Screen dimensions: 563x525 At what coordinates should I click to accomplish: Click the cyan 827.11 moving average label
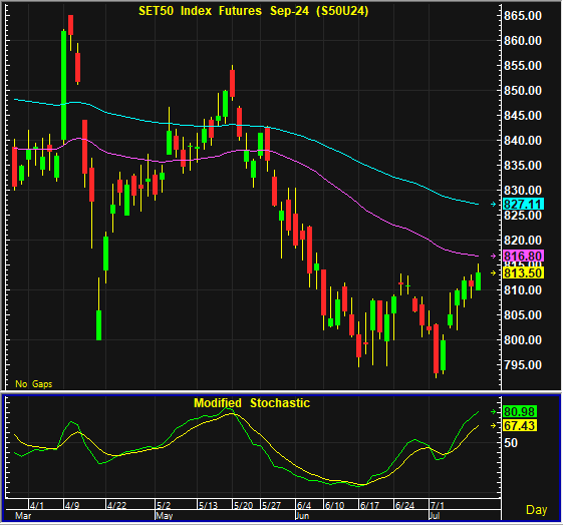524,204
